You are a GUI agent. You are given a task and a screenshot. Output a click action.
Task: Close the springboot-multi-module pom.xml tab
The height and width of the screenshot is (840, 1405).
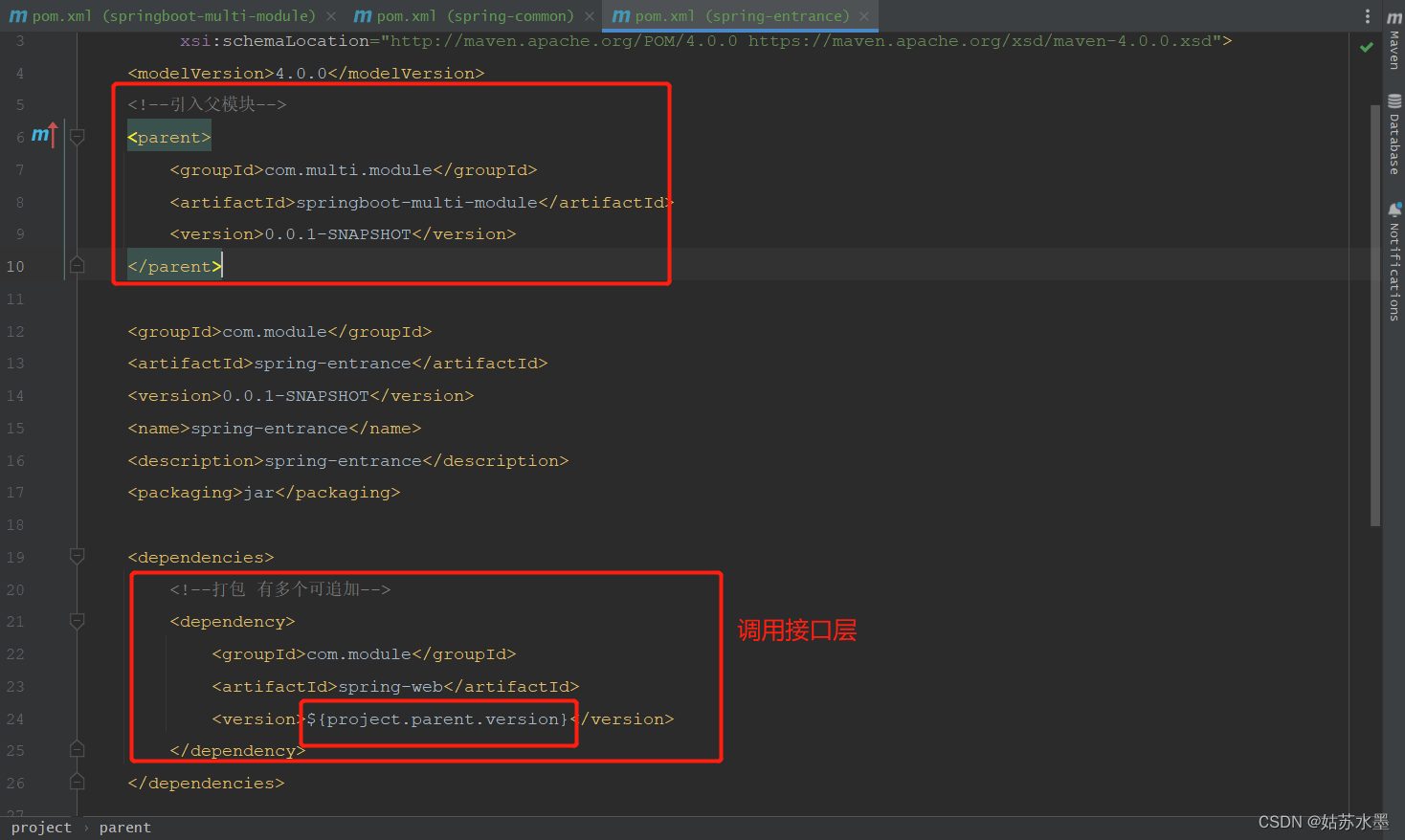pyautogui.click(x=331, y=16)
